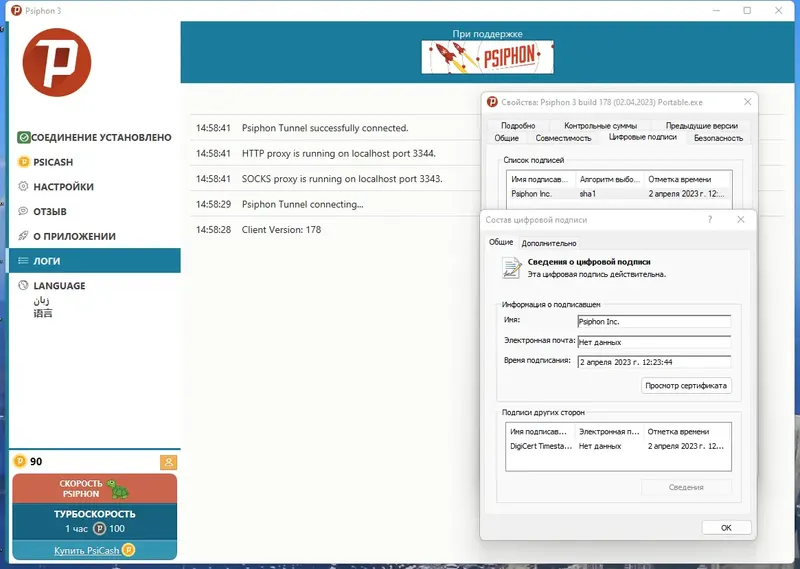Click the settings gear icon beside НАСТРОЙКИ
The height and width of the screenshot is (569, 800).
tap(23, 186)
